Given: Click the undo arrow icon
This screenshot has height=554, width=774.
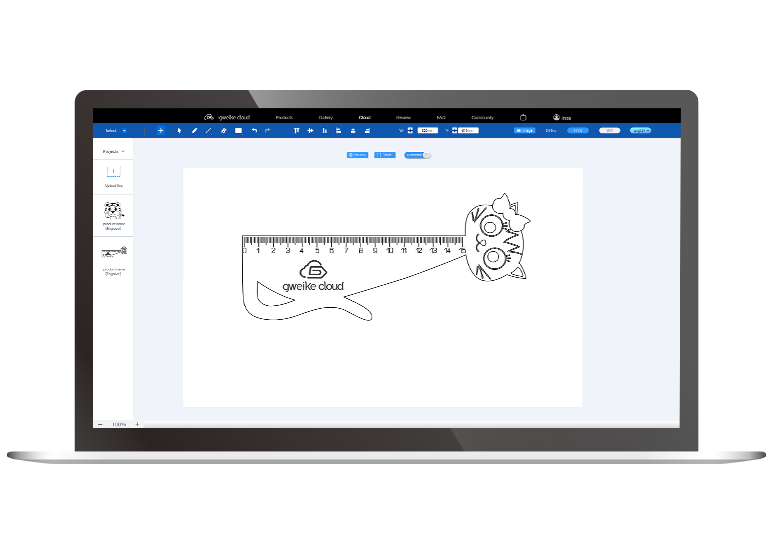Looking at the screenshot, I should tap(254, 130).
